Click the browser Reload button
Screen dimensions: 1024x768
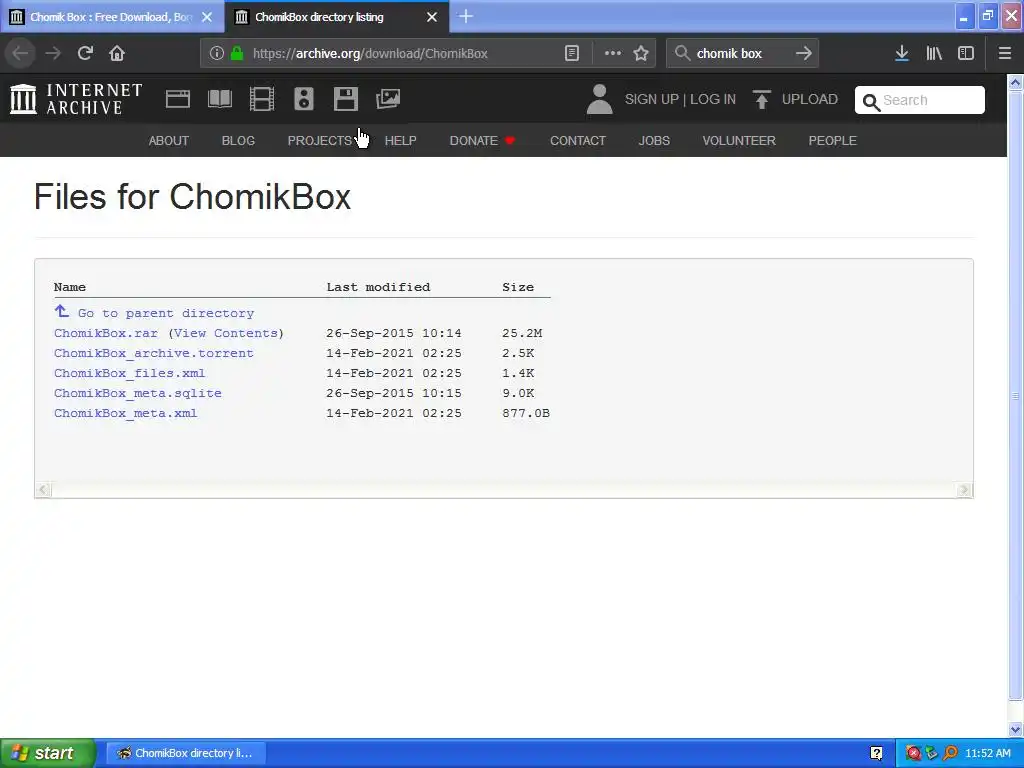click(85, 53)
